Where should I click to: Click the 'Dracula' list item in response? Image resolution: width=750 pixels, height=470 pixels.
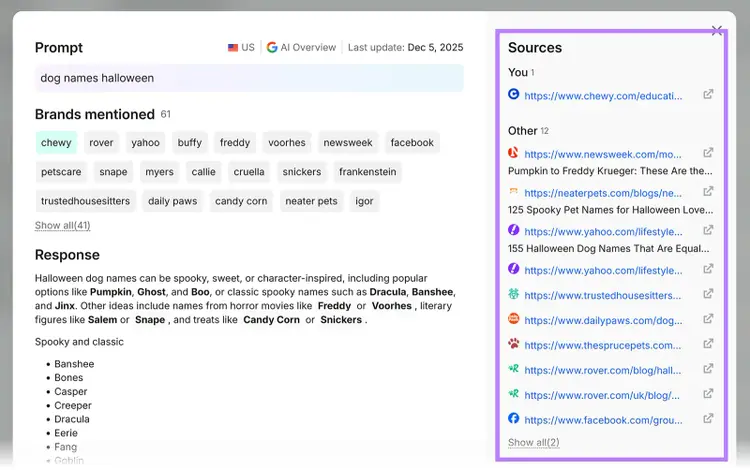72,419
